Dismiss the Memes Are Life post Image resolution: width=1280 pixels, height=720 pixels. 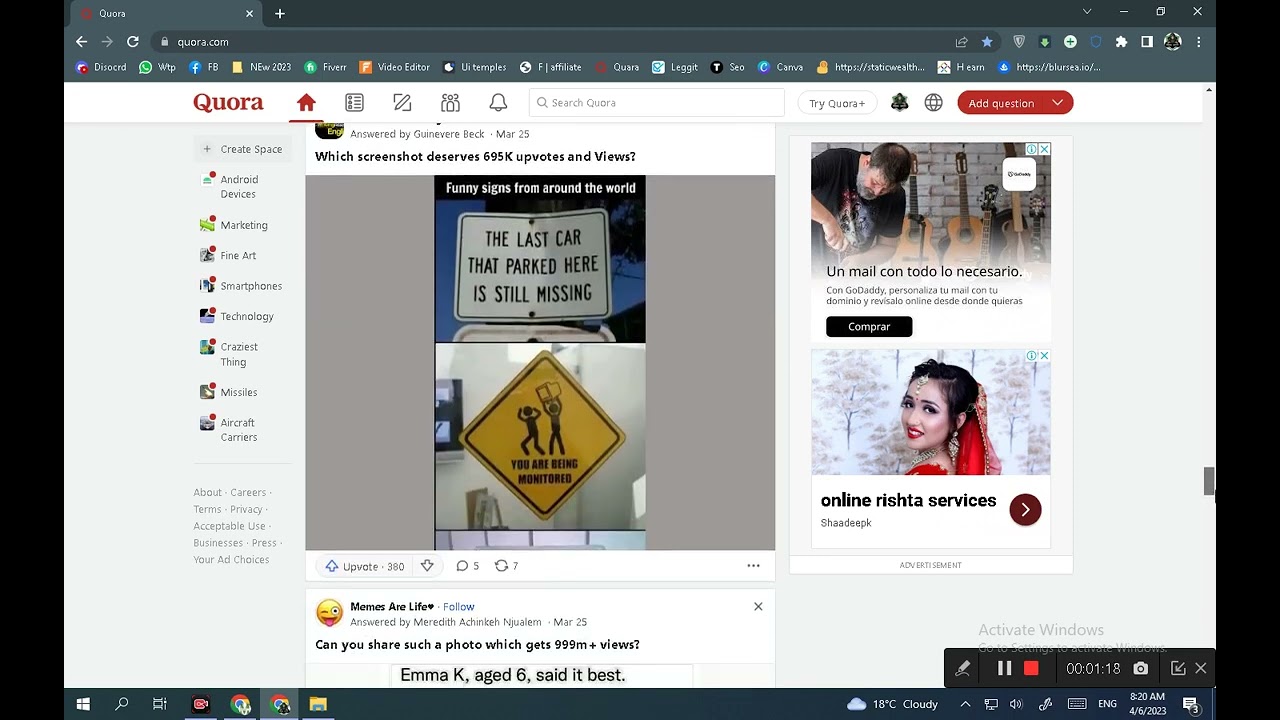pos(758,606)
